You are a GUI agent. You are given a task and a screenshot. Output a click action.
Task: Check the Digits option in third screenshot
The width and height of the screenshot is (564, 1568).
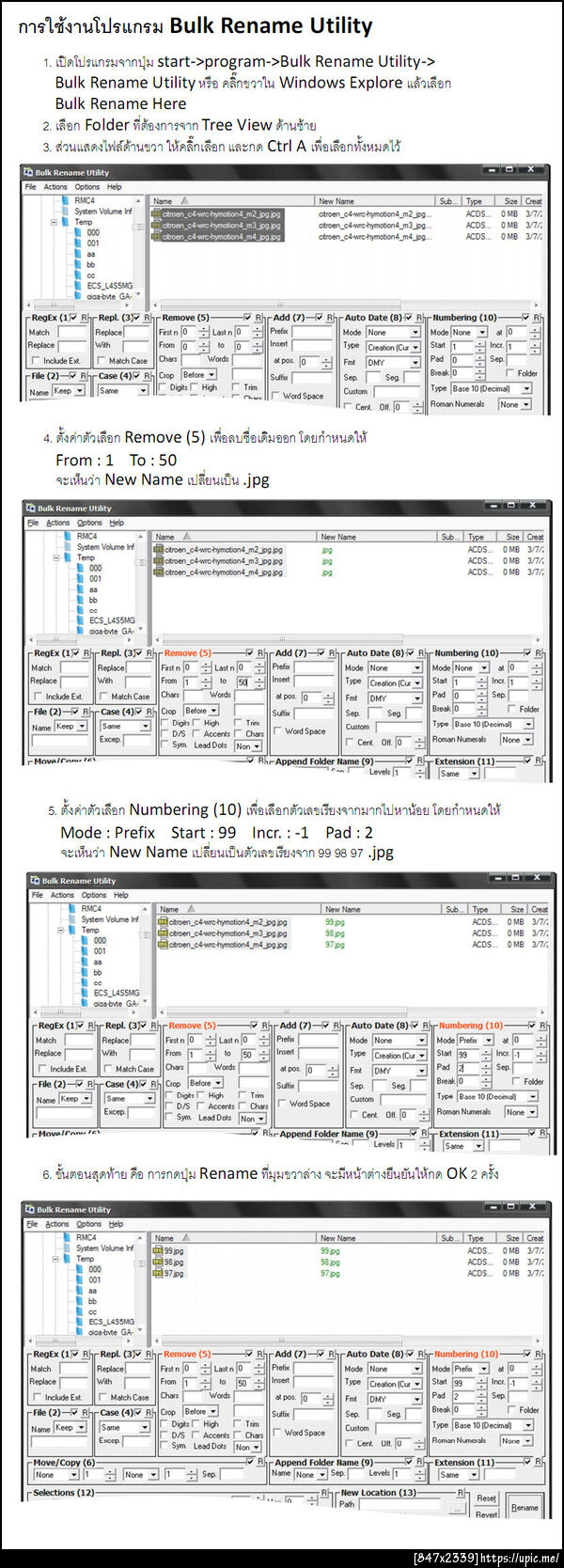(169, 1096)
